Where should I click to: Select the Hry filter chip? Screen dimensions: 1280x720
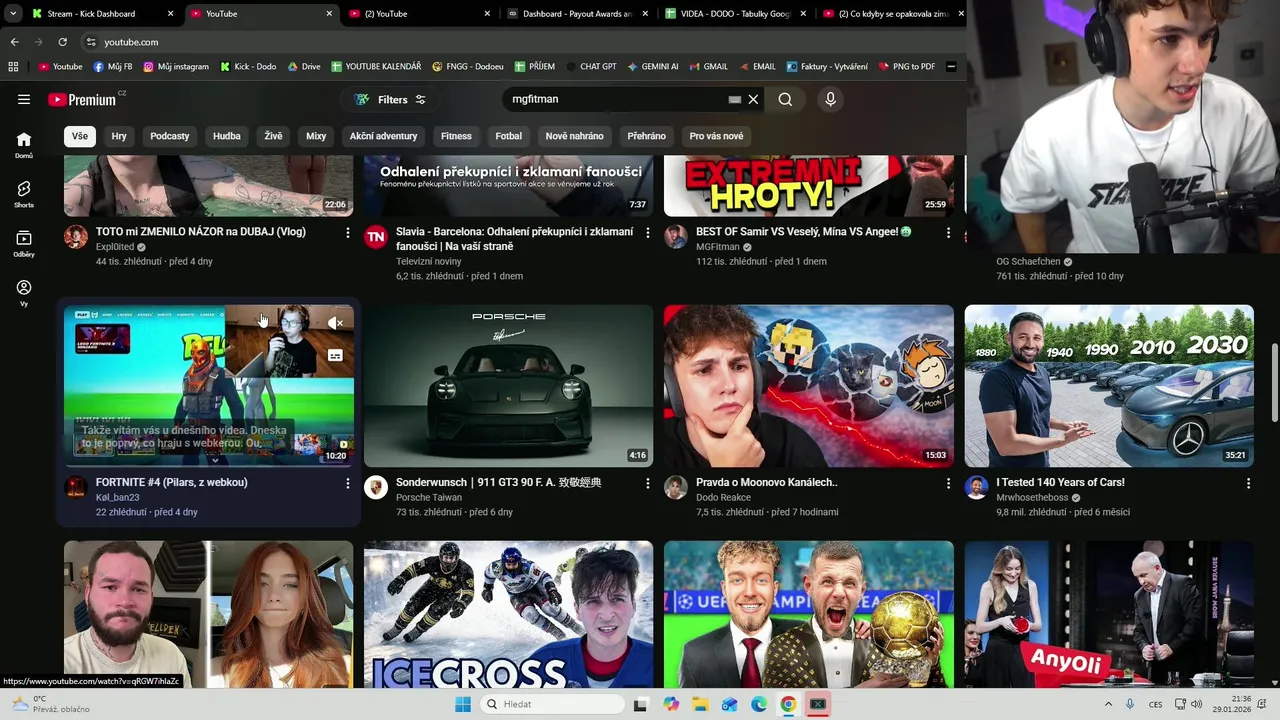pyautogui.click(x=119, y=136)
